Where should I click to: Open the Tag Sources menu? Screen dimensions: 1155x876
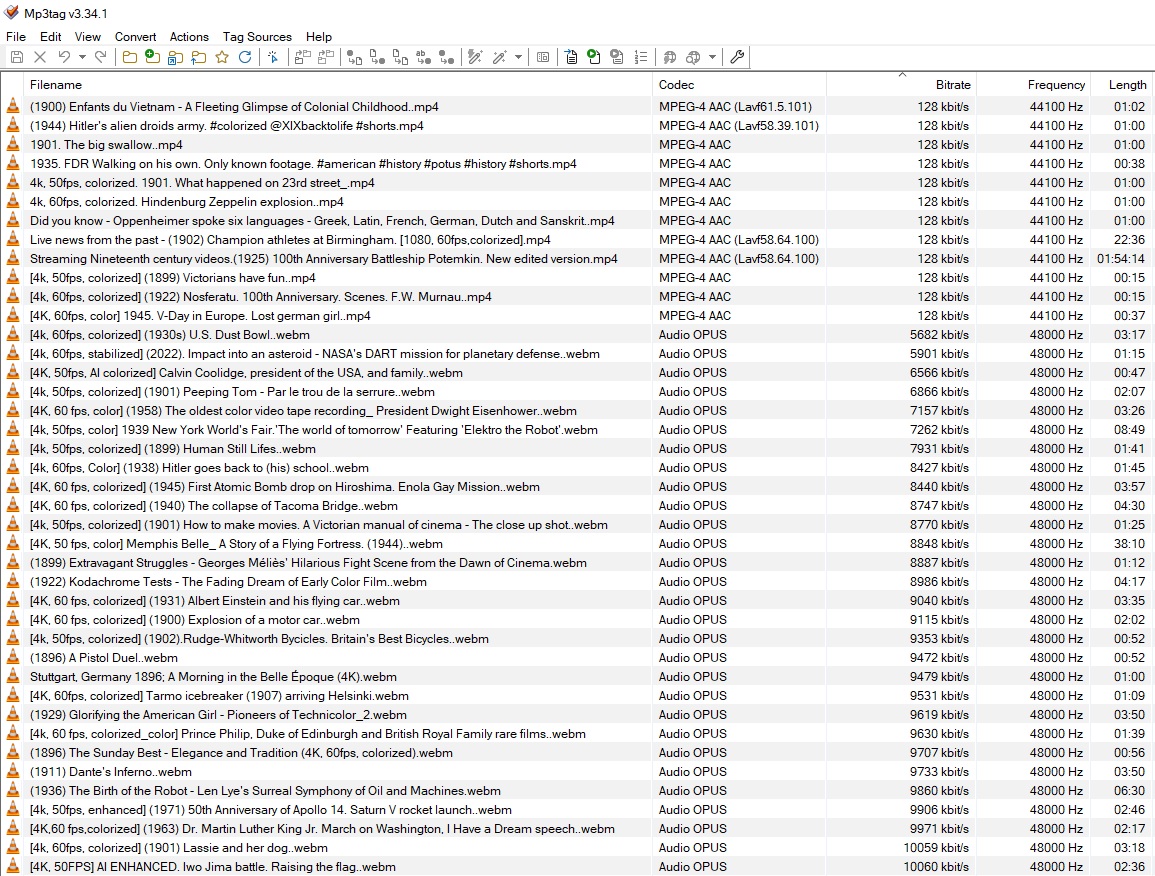(x=257, y=37)
